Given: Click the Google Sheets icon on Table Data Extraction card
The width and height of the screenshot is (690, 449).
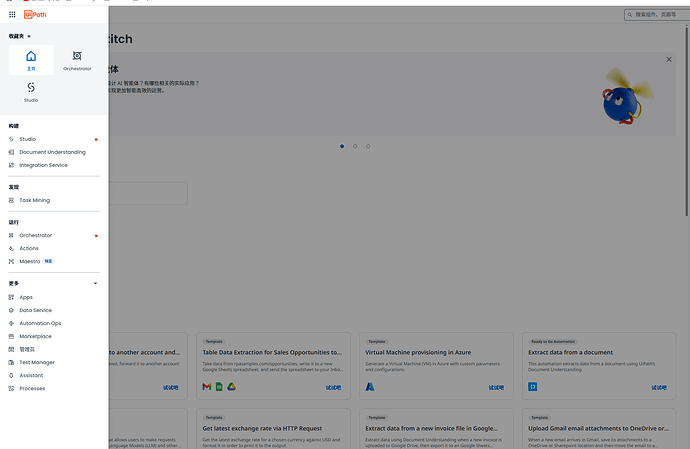Looking at the screenshot, I should point(219,386).
